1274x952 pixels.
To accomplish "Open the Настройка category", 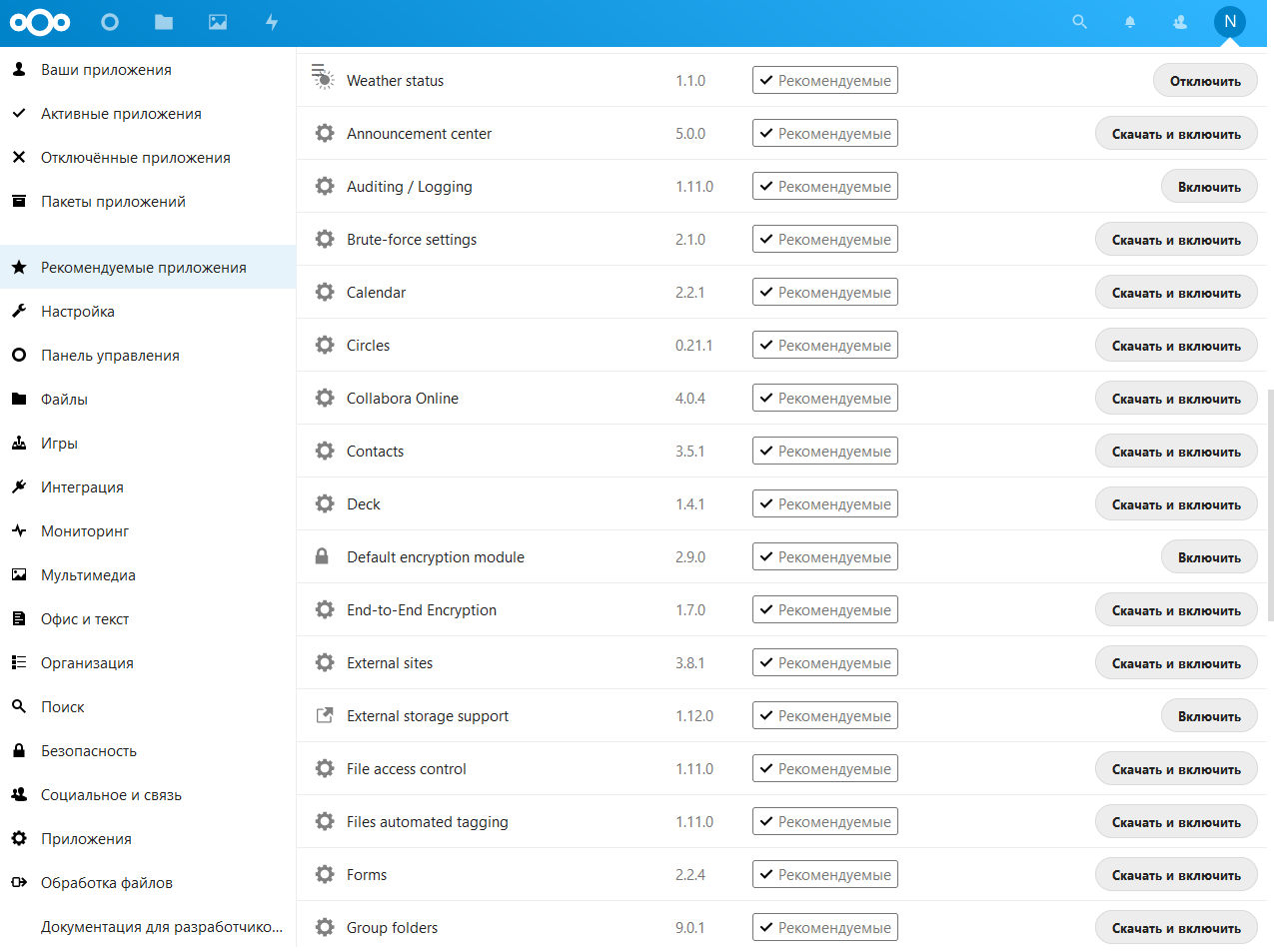I will click(148, 312).
